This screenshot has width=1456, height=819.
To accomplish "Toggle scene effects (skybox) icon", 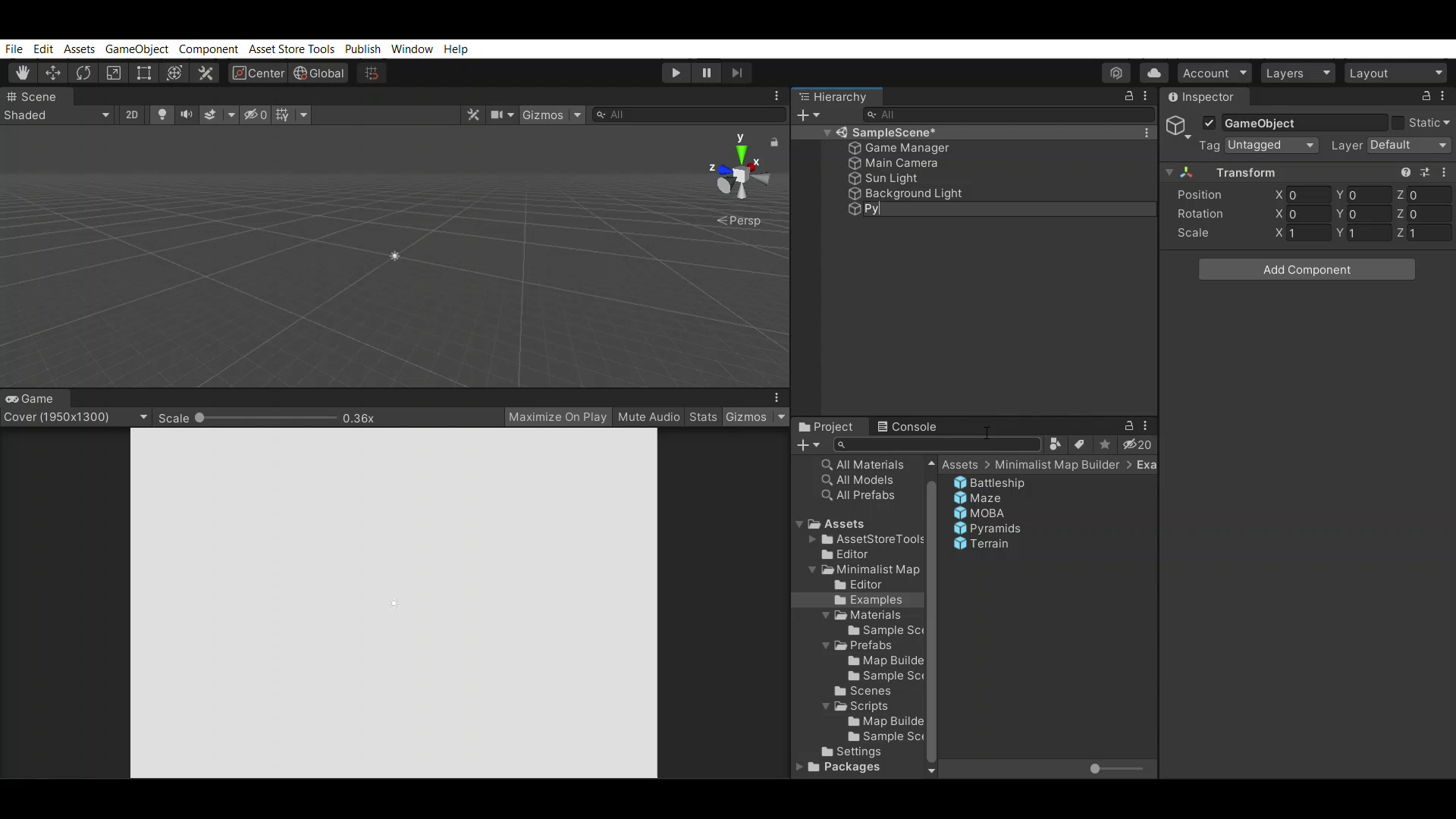I will pyautogui.click(x=211, y=115).
